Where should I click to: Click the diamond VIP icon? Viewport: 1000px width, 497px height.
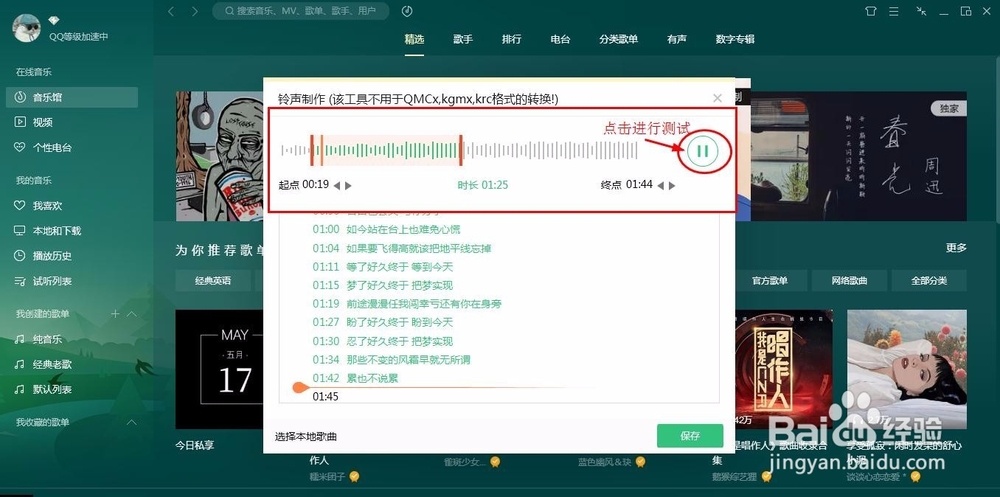pos(54,20)
